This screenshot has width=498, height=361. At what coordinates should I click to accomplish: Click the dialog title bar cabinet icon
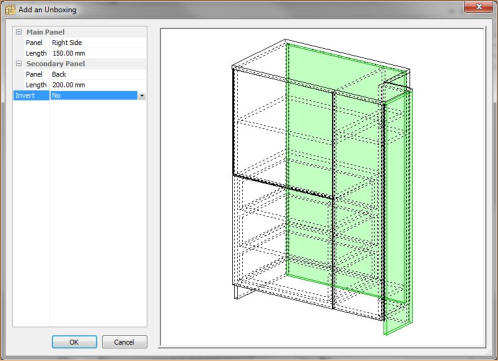click(x=10, y=10)
